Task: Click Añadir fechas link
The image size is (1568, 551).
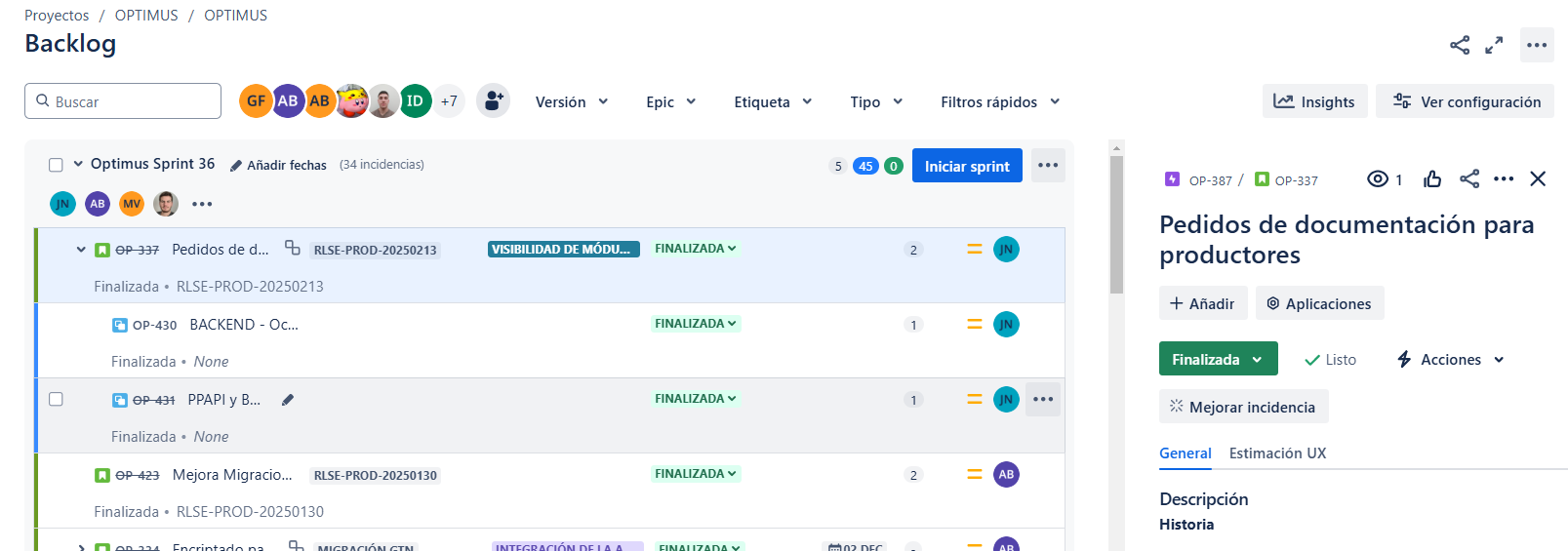Action: click(287, 166)
